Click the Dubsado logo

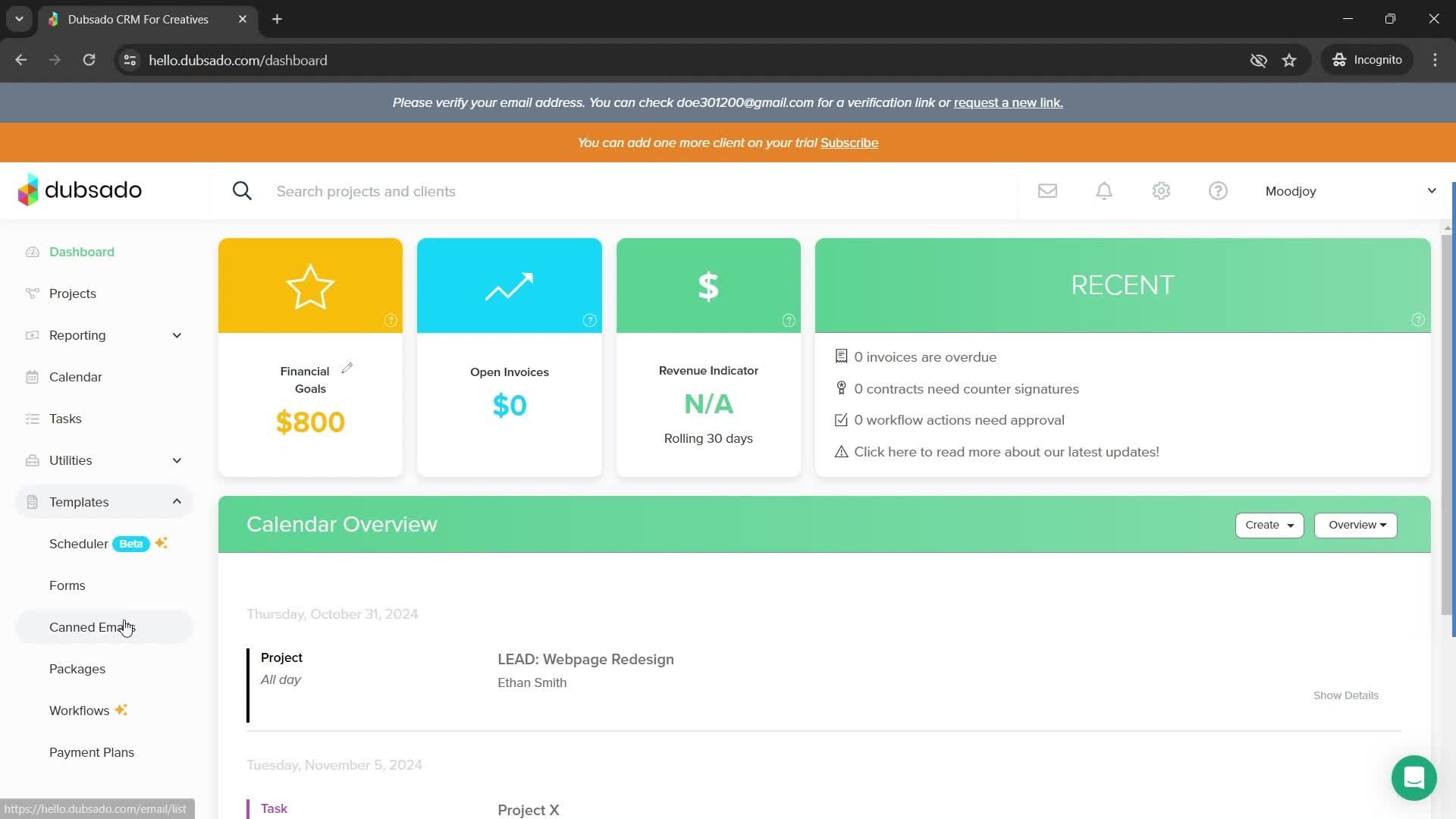80,190
